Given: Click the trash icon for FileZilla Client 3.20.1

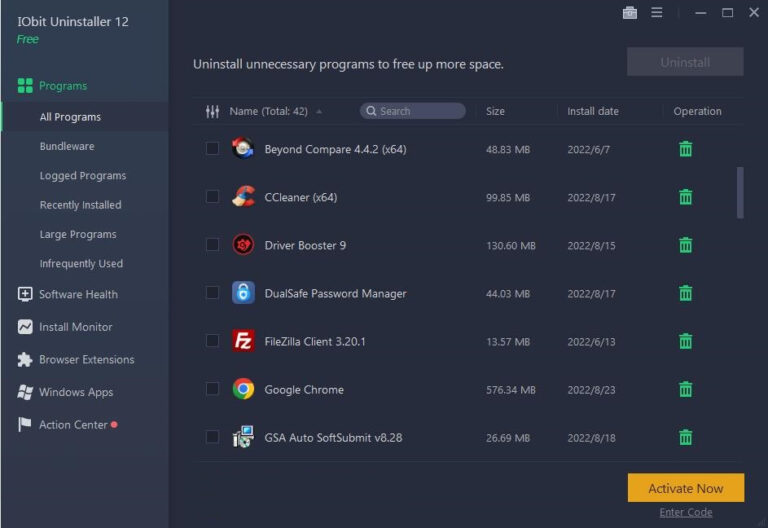Looking at the screenshot, I should [685, 341].
